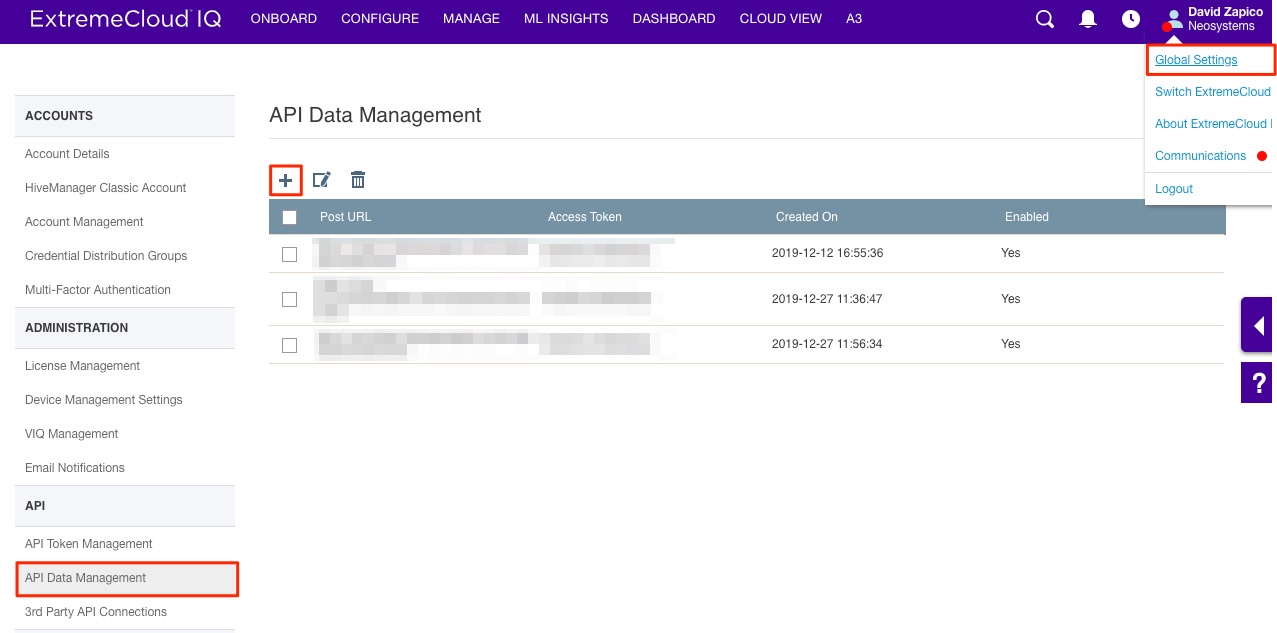
Task: Click the 2019-12-12 16:55:36 cell
Action: point(827,253)
